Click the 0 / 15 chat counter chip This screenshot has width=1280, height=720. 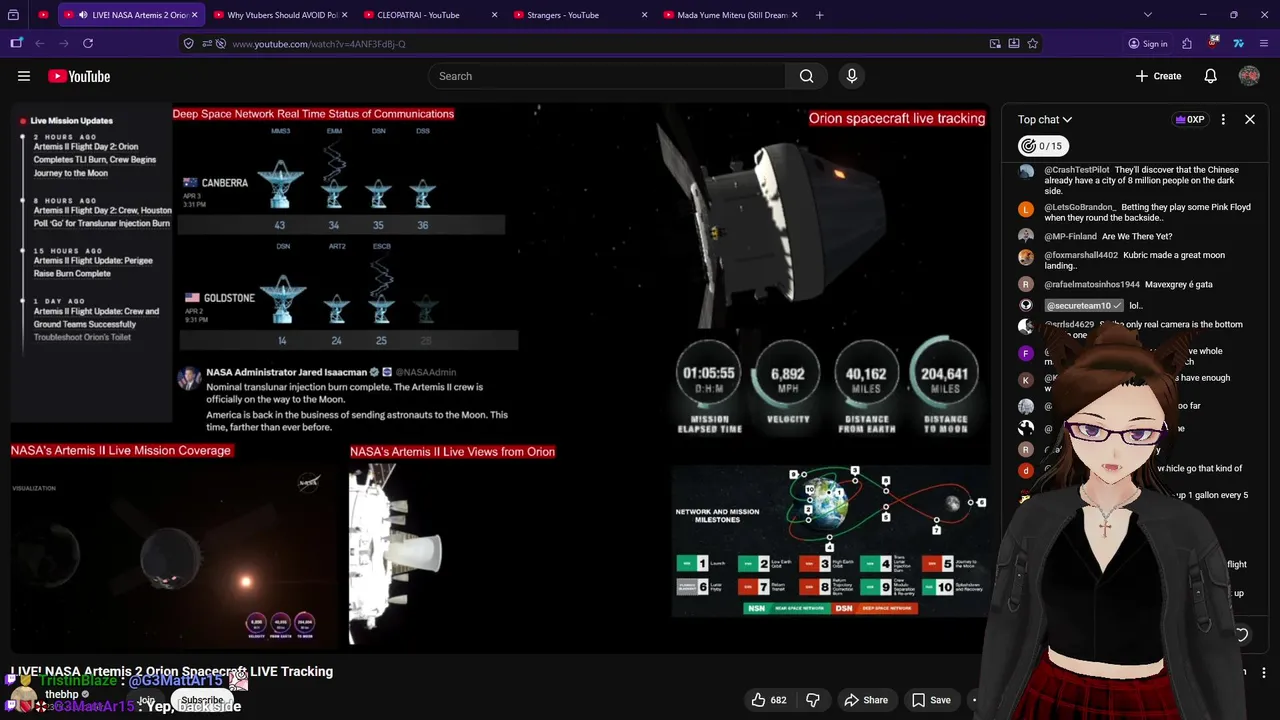coord(1041,146)
